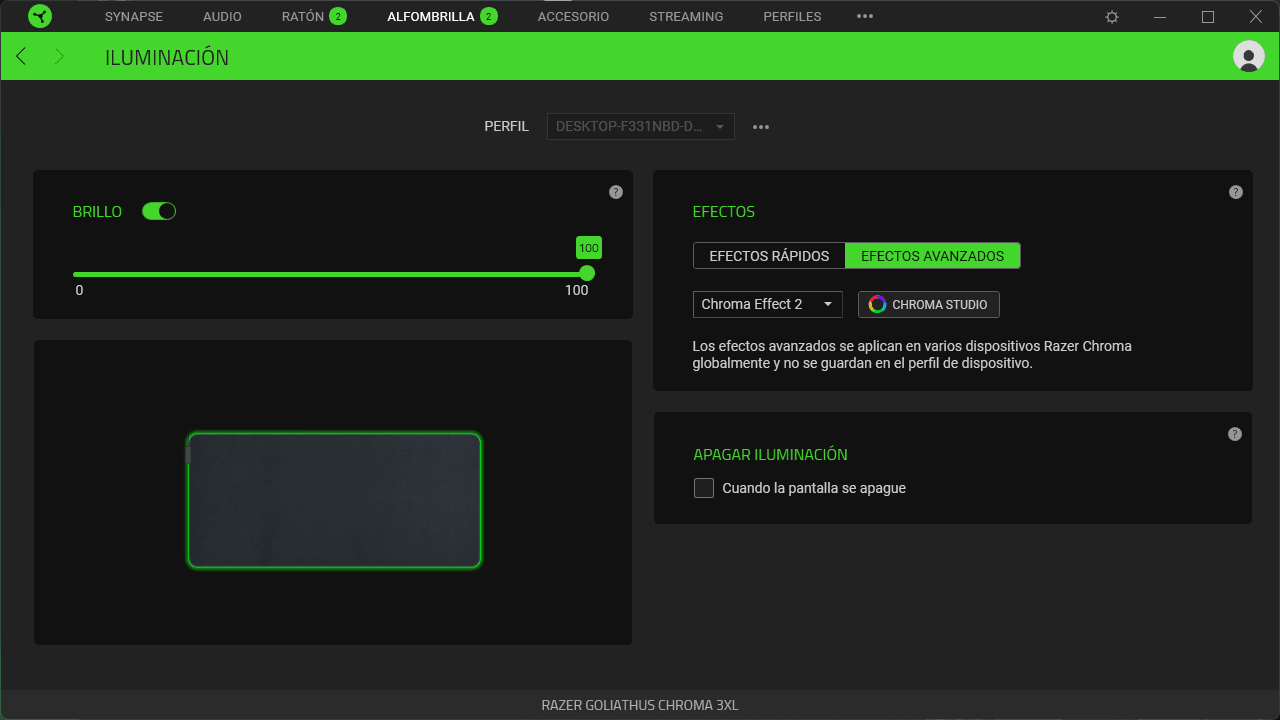Select Efectos Avanzados
The width and height of the screenshot is (1280, 720).
[x=933, y=256]
